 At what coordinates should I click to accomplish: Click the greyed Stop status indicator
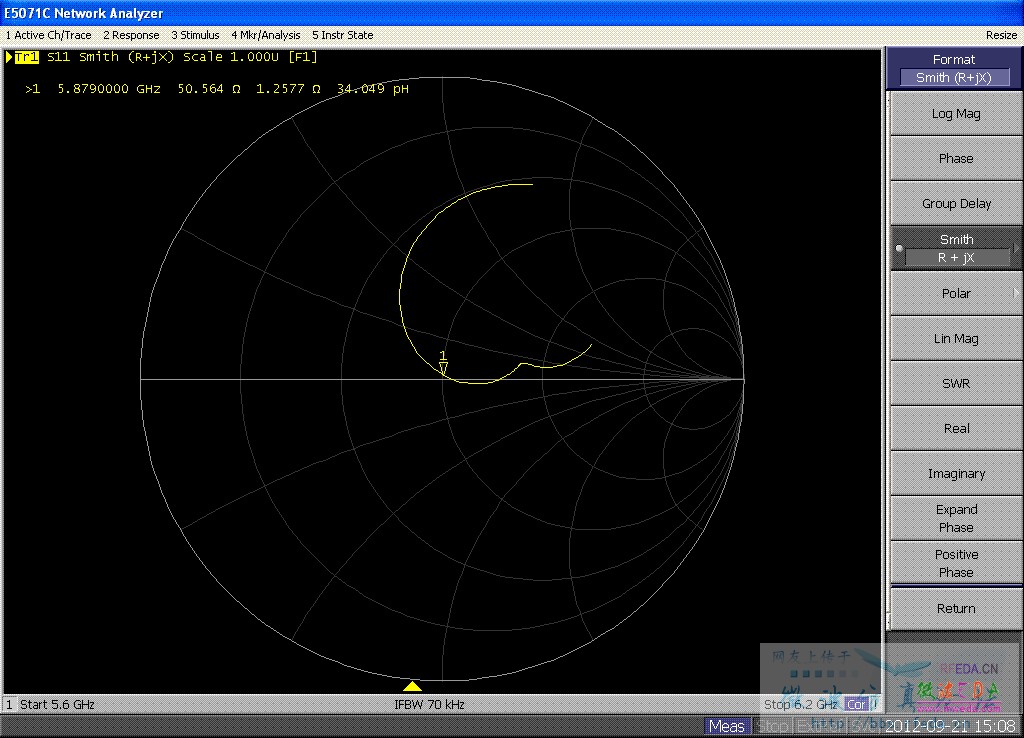(773, 726)
